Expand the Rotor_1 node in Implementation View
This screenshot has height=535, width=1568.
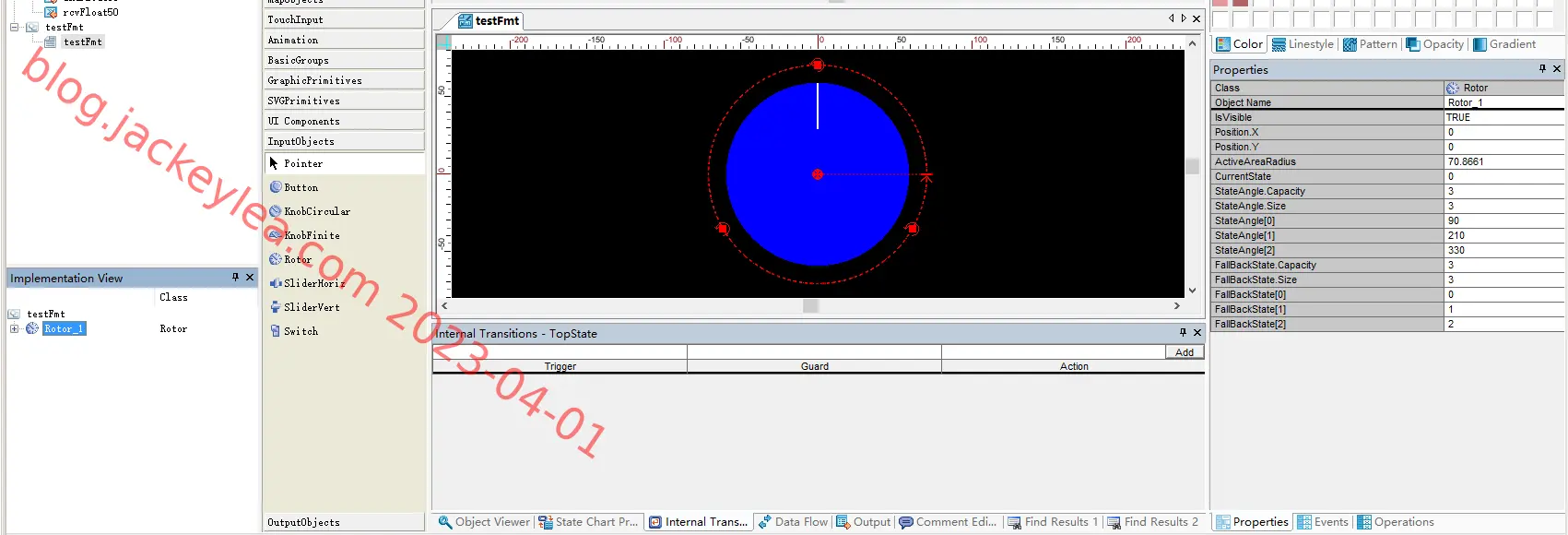[14, 328]
